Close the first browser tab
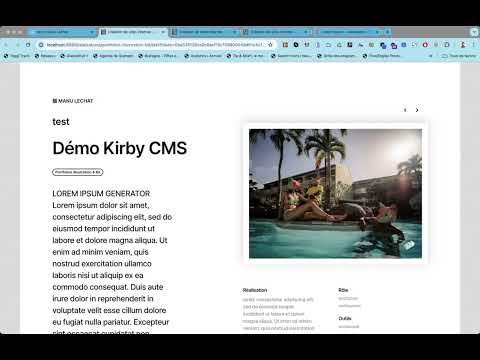This screenshot has width=480, height=360. (x=92, y=32)
